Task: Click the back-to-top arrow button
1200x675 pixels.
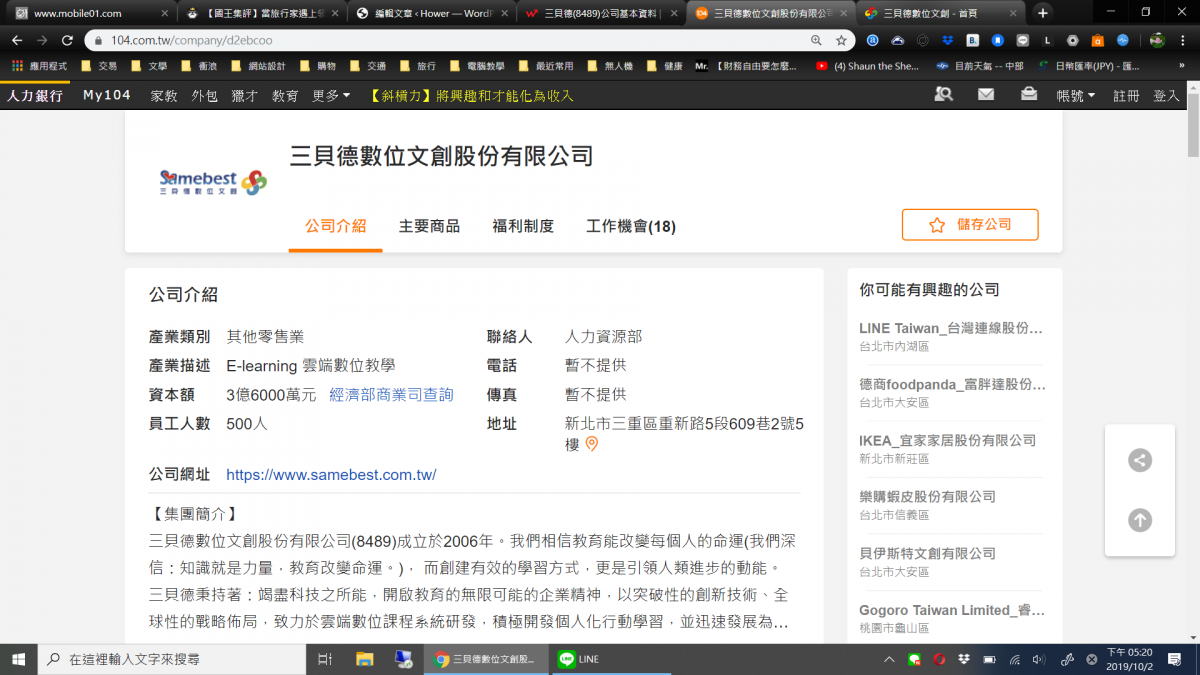Action: [x=1140, y=520]
